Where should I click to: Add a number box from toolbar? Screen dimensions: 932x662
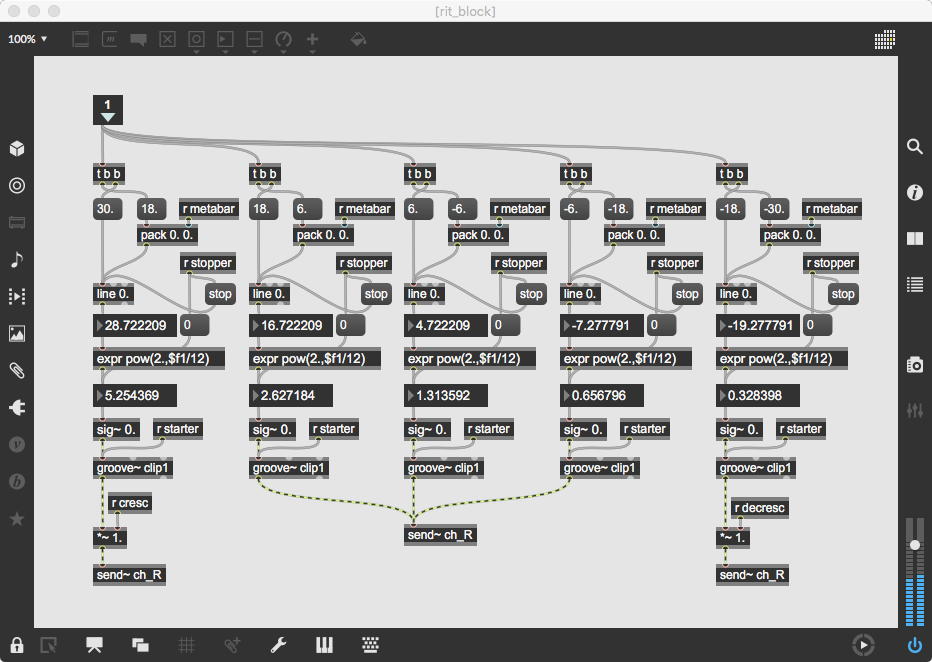coord(225,40)
